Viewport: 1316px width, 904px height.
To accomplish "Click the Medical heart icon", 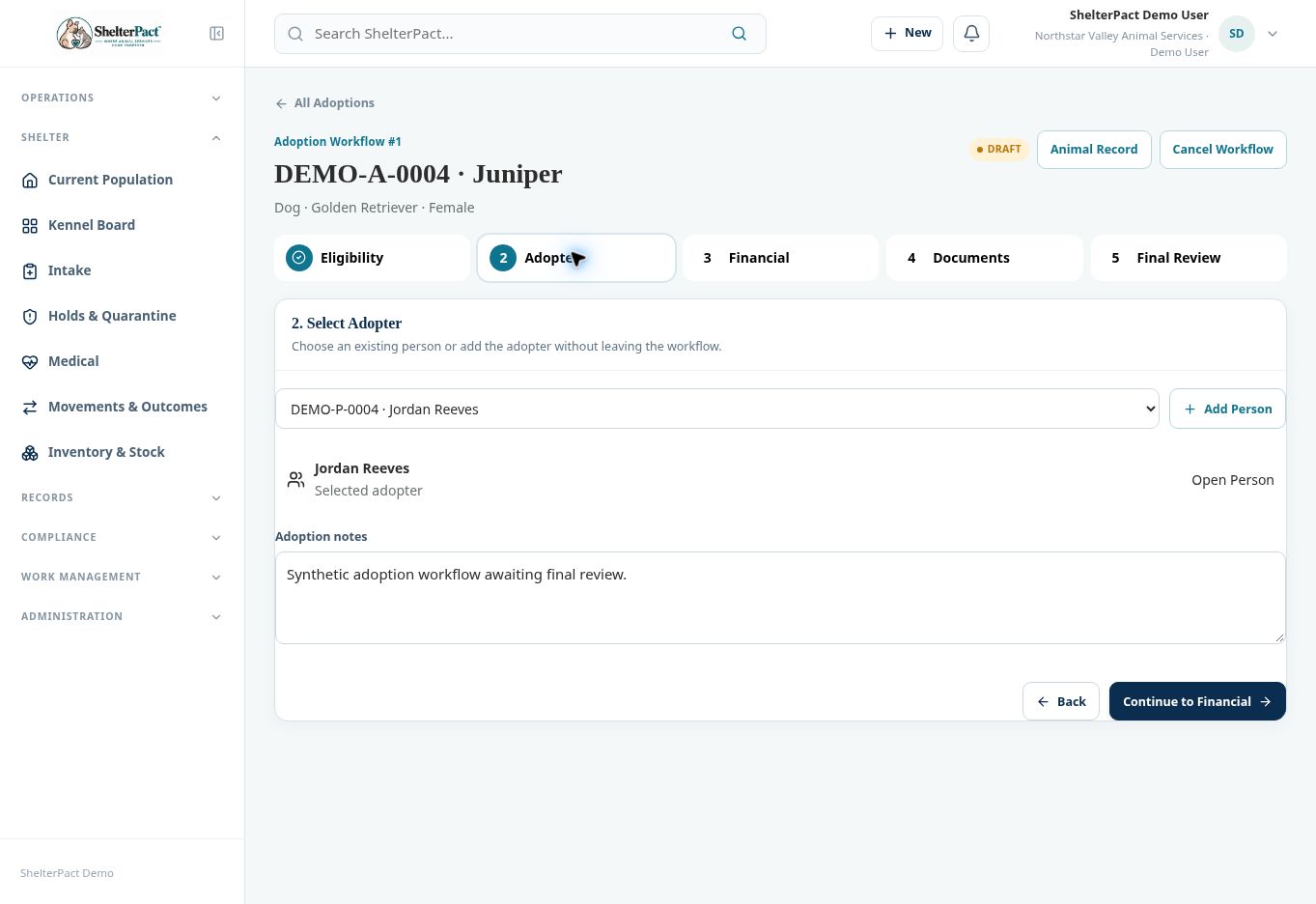I will click(x=30, y=362).
